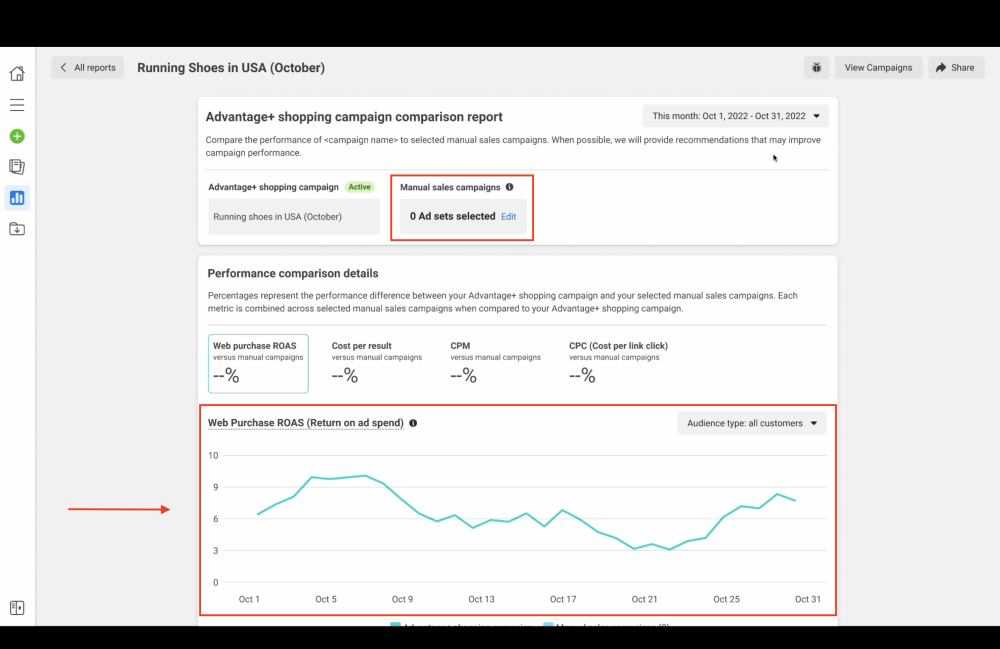Open the folder download icon in sidebar
Viewport: 1000px width, 649px height.
(x=17, y=229)
